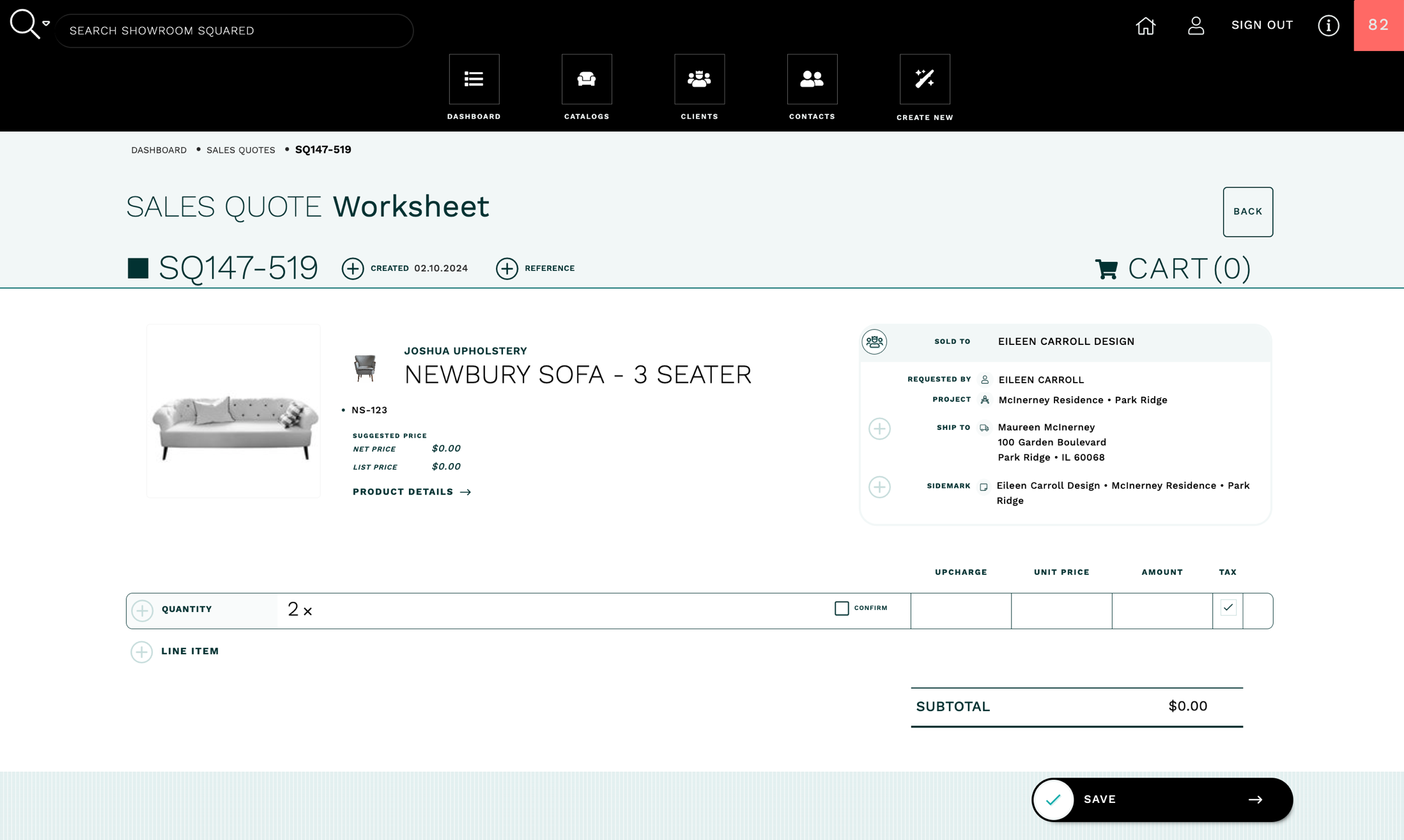Viewport: 1404px width, 840px height.
Task: Expand the Ship To plus button
Action: pyautogui.click(x=879, y=429)
